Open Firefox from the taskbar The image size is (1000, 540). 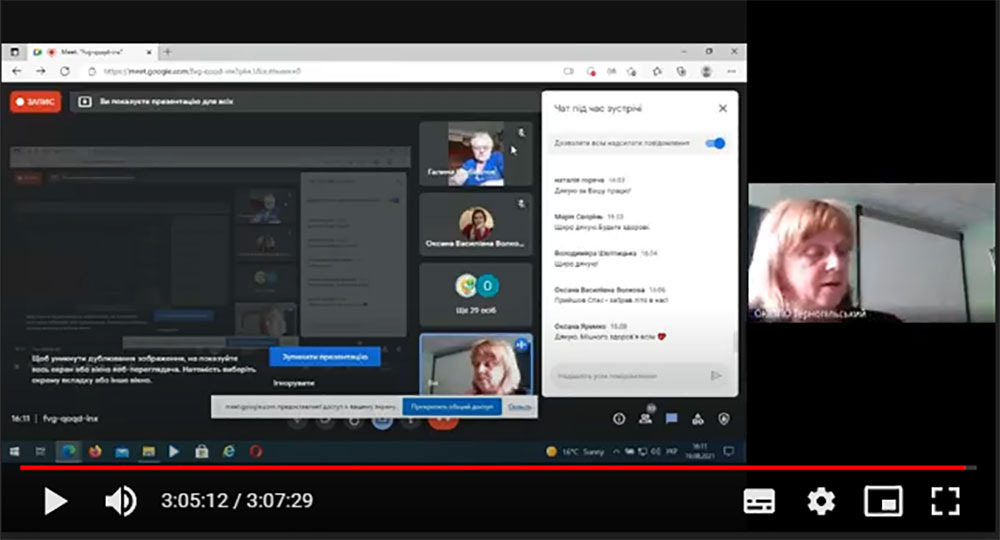coord(95,451)
